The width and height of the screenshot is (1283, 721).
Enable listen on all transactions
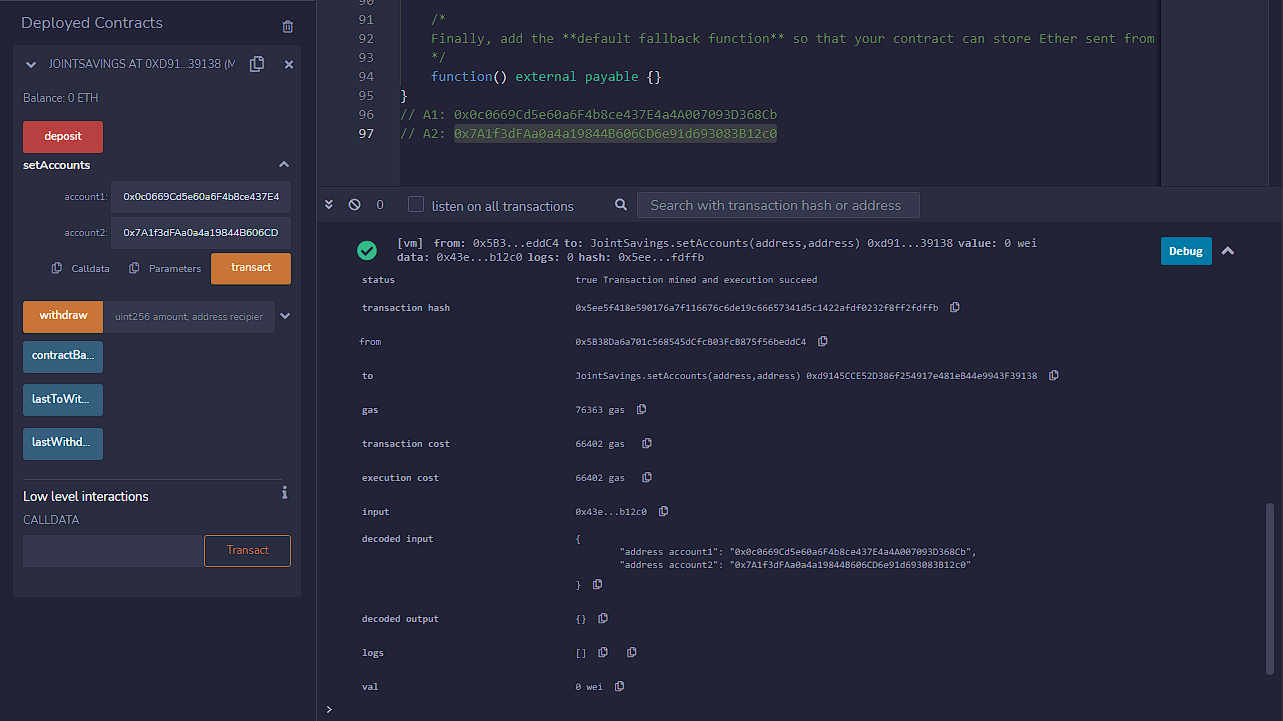(415, 204)
